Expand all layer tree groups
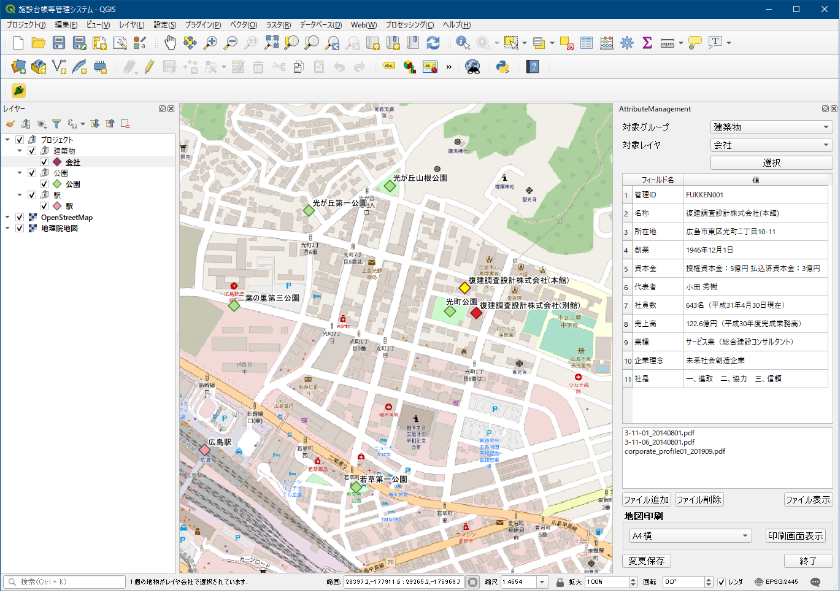Image resolution: width=840 pixels, height=592 pixels. point(95,124)
